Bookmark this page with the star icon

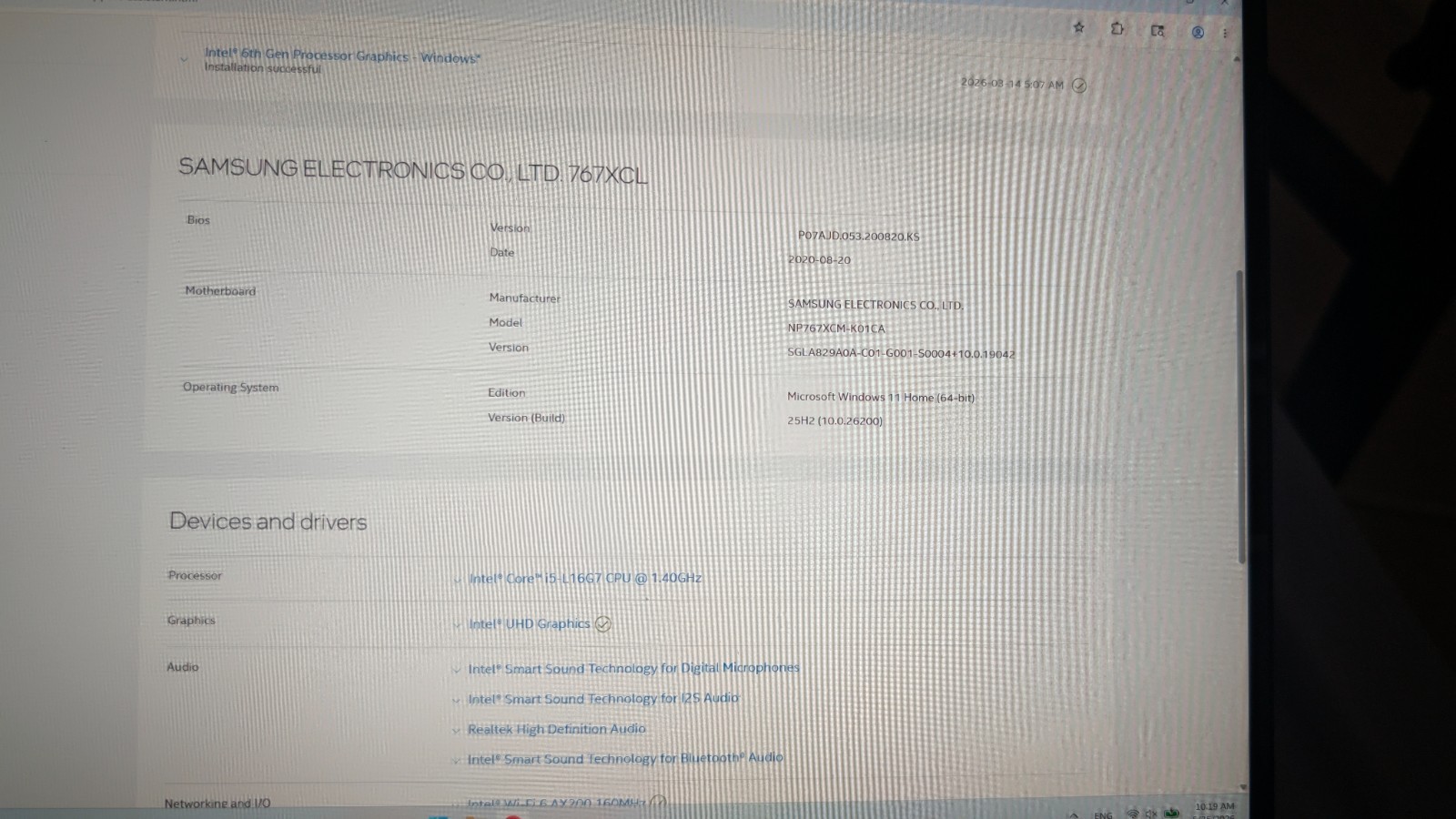point(1079,27)
